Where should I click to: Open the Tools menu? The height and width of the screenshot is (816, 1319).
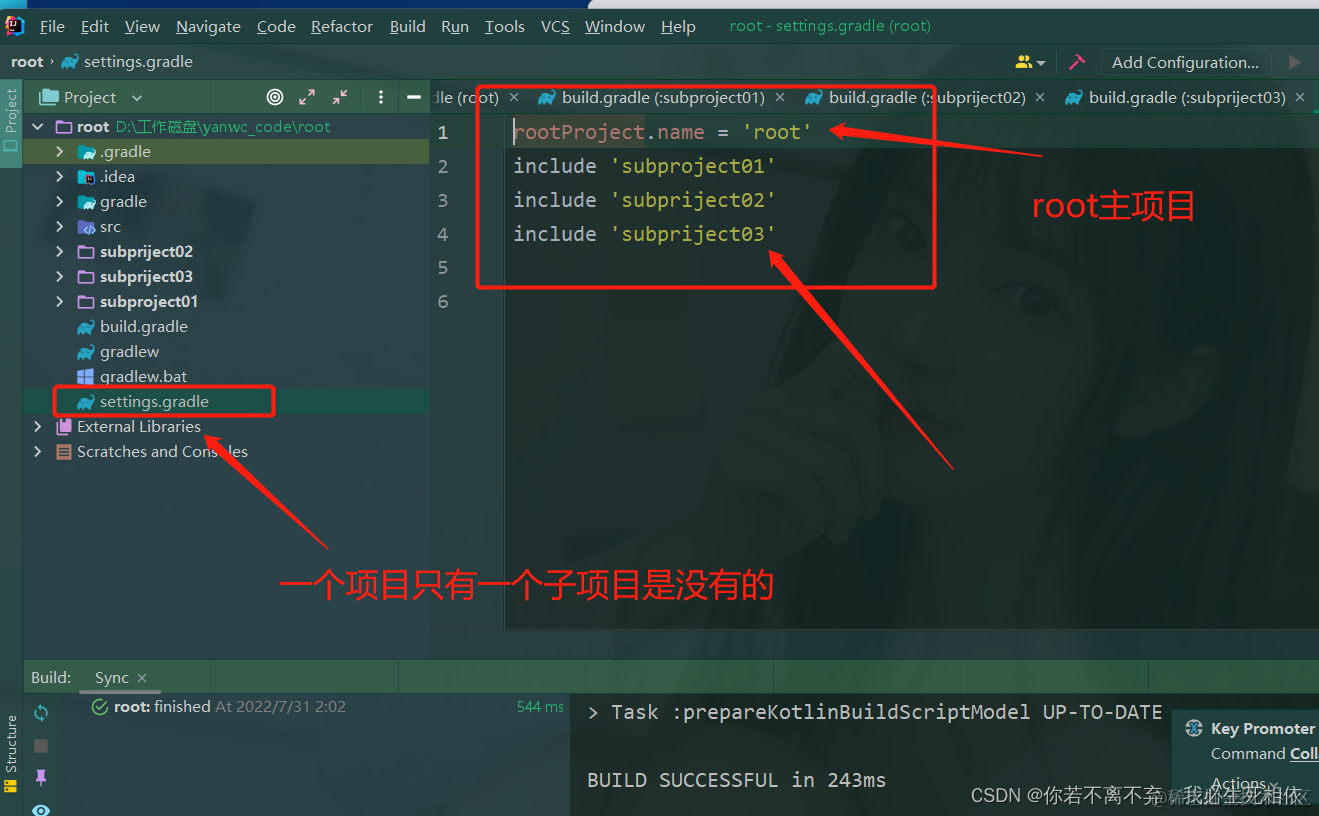[x=505, y=27]
